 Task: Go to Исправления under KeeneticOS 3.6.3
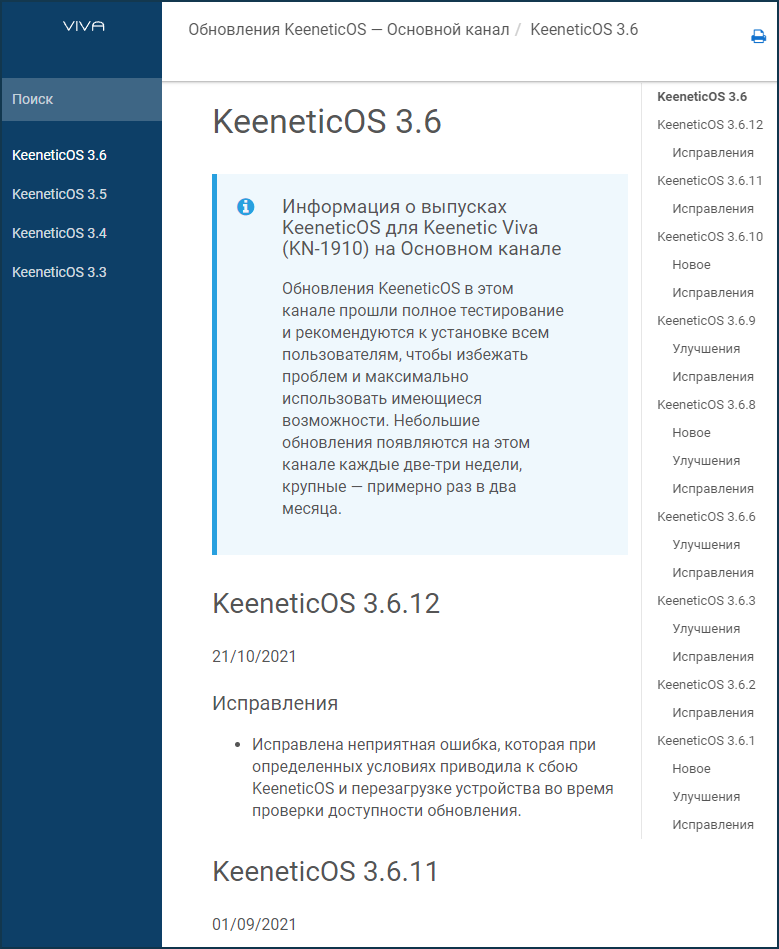[x=713, y=657]
